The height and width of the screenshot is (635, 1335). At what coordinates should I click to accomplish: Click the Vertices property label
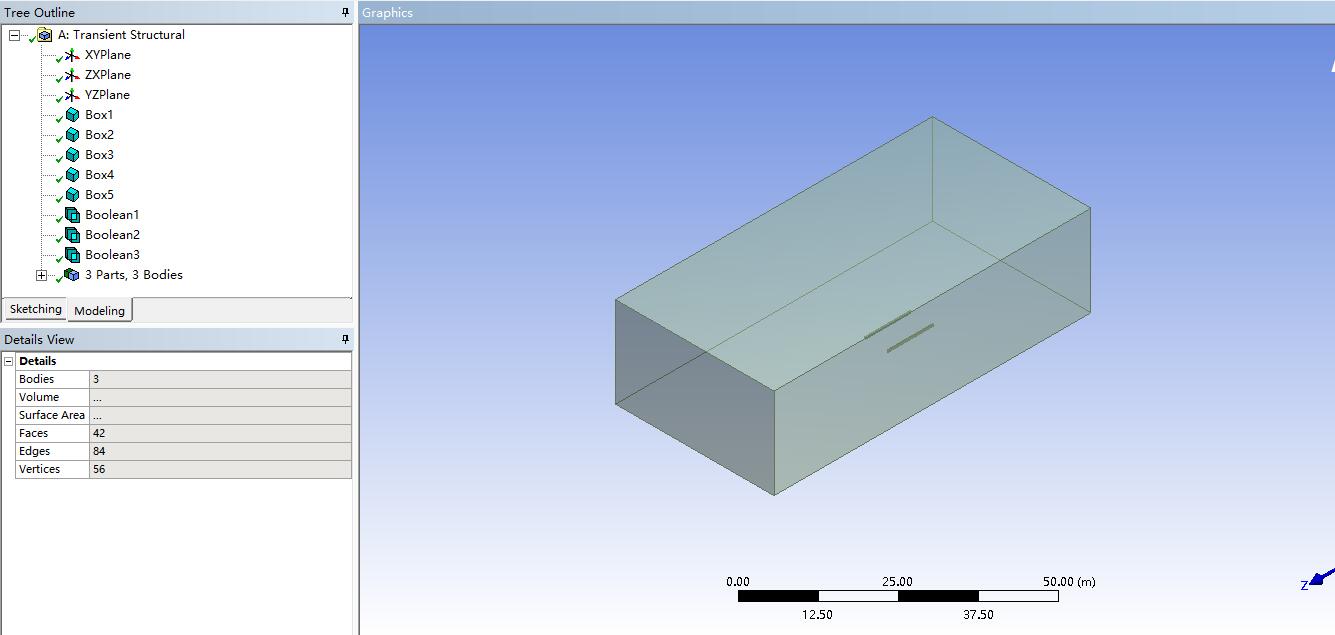(39, 469)
